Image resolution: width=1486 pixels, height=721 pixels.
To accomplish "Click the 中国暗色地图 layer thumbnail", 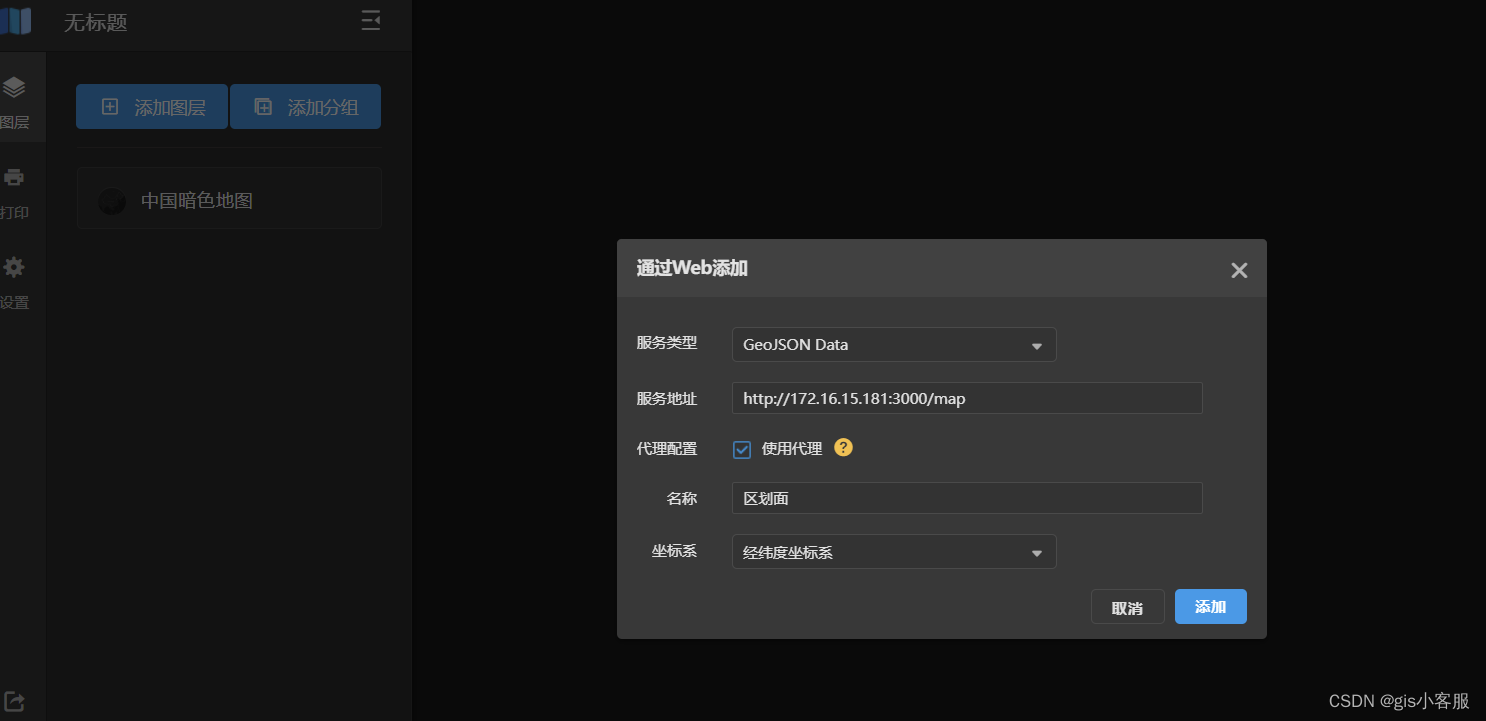I will click(112, 201).
